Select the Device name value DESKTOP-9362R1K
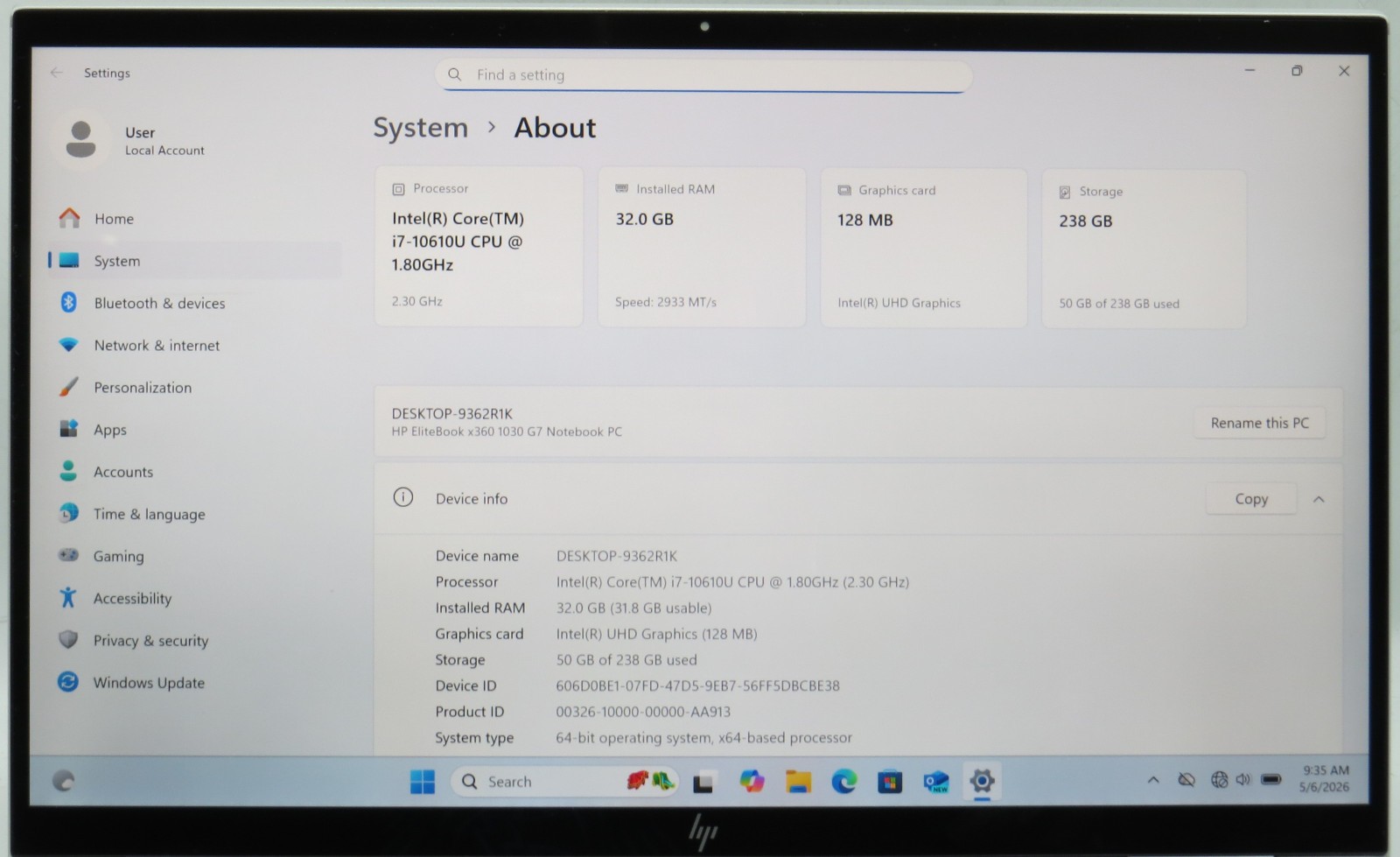 pyautogui.click(x=617, y=556)
